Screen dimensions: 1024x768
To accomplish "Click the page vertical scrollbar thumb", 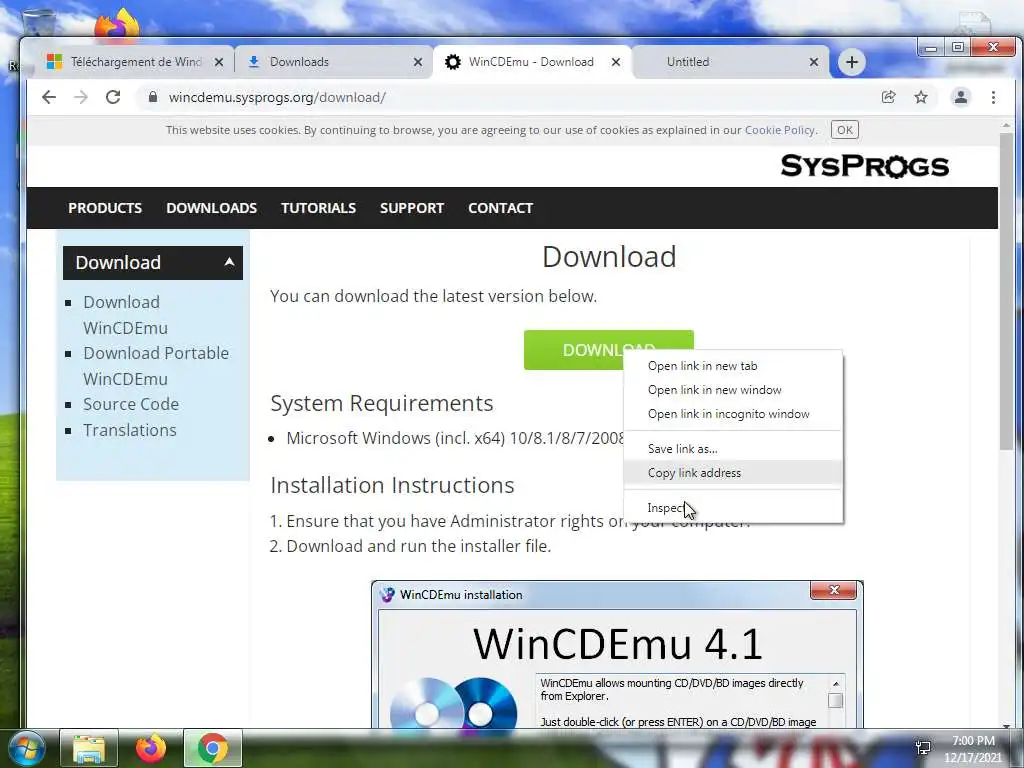I will point(1006,291).
